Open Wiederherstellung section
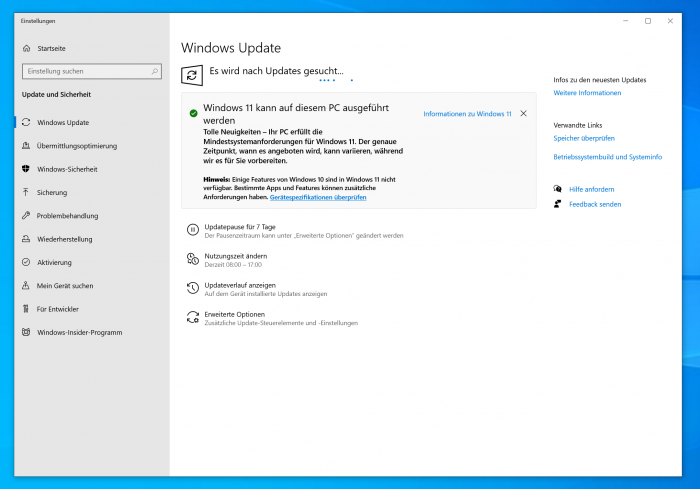The image size is (700, 489). pos(65,239)
